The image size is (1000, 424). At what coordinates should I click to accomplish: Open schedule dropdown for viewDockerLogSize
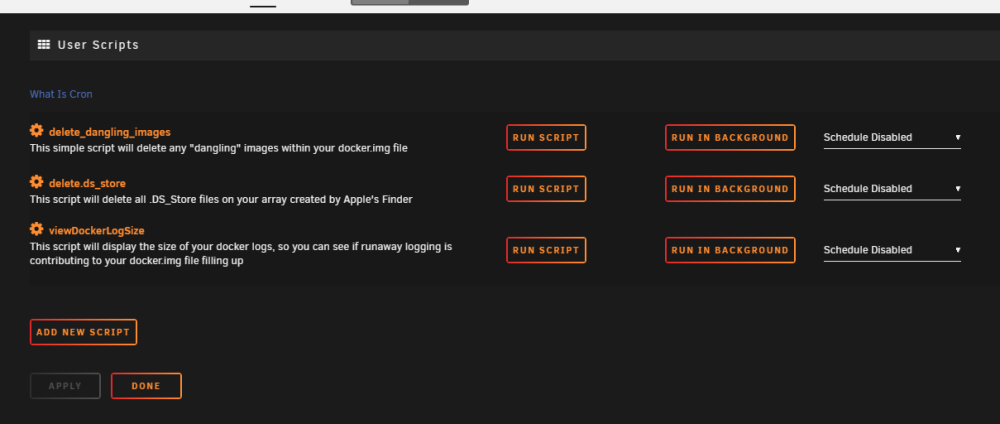(x=892, y=250)
